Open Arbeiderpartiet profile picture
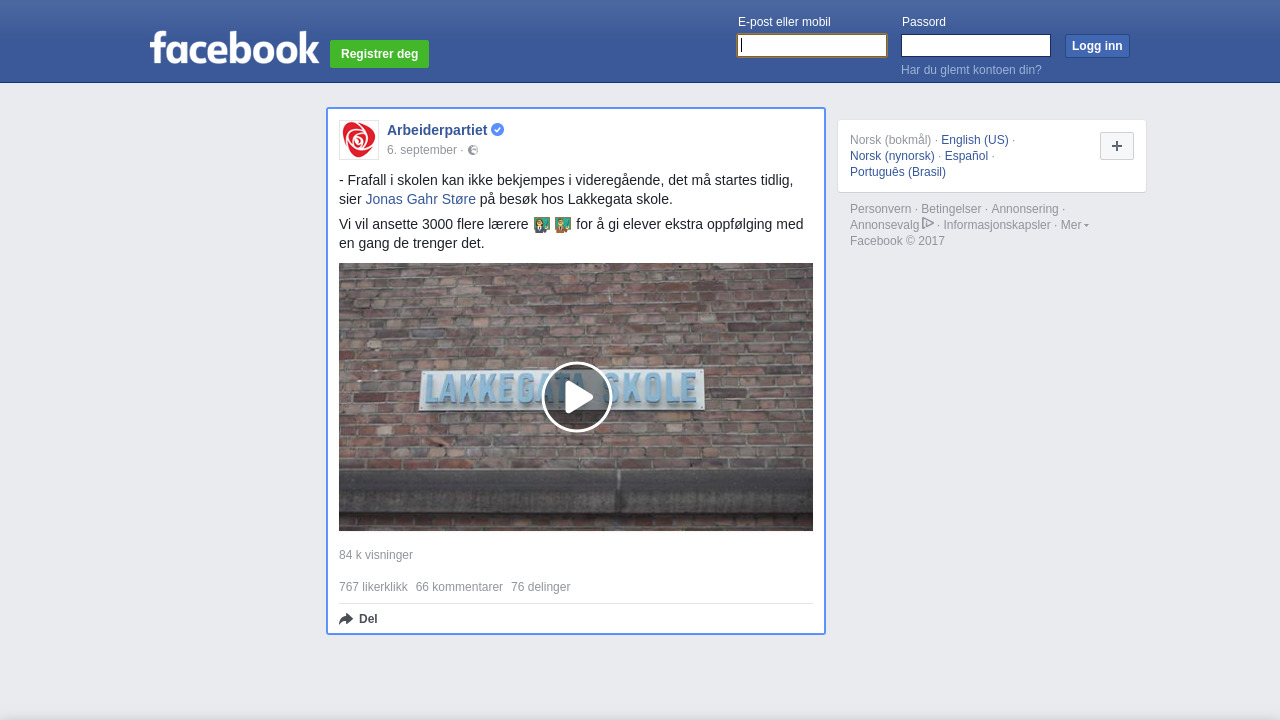This screenshot has width=1280, height=720. (x=359, y=140)
